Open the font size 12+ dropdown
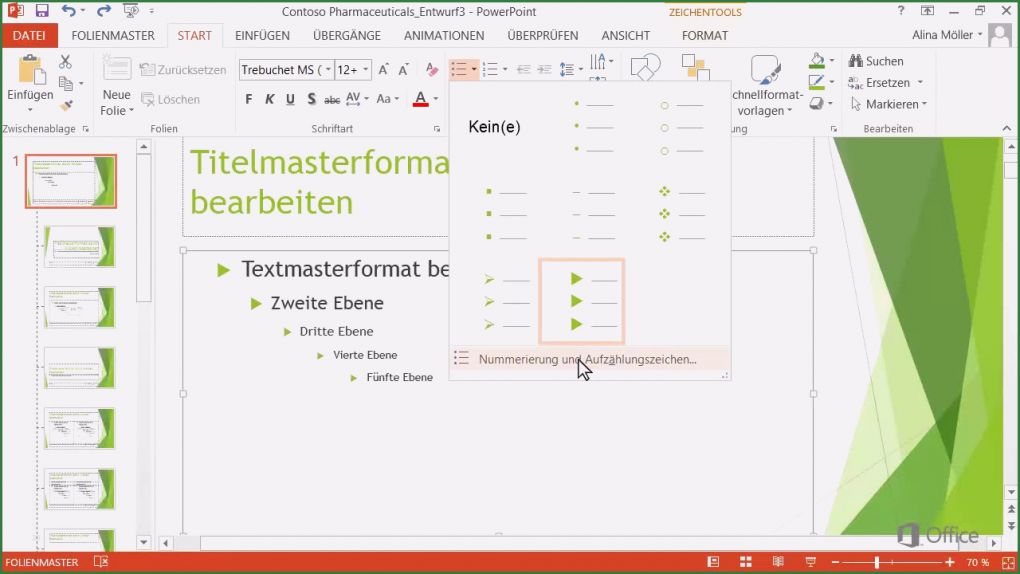The height and width of the screenshot is (574, 1020). tap(366, 70)
